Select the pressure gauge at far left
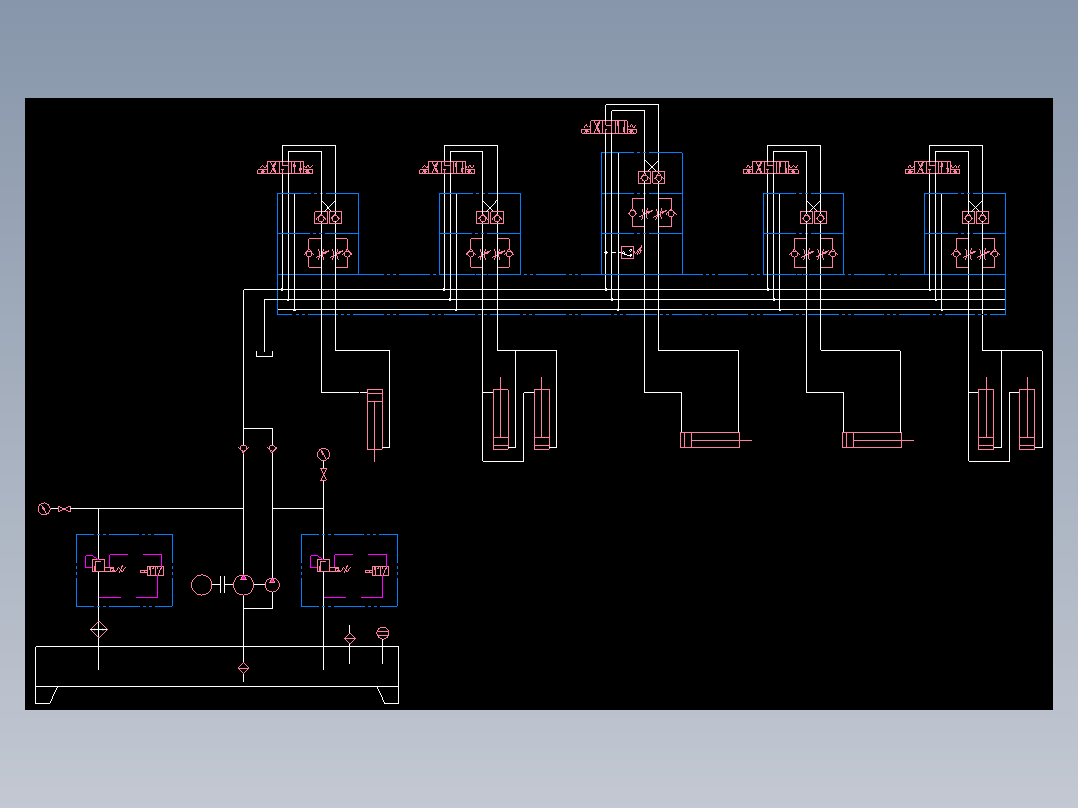 point(44,509)
